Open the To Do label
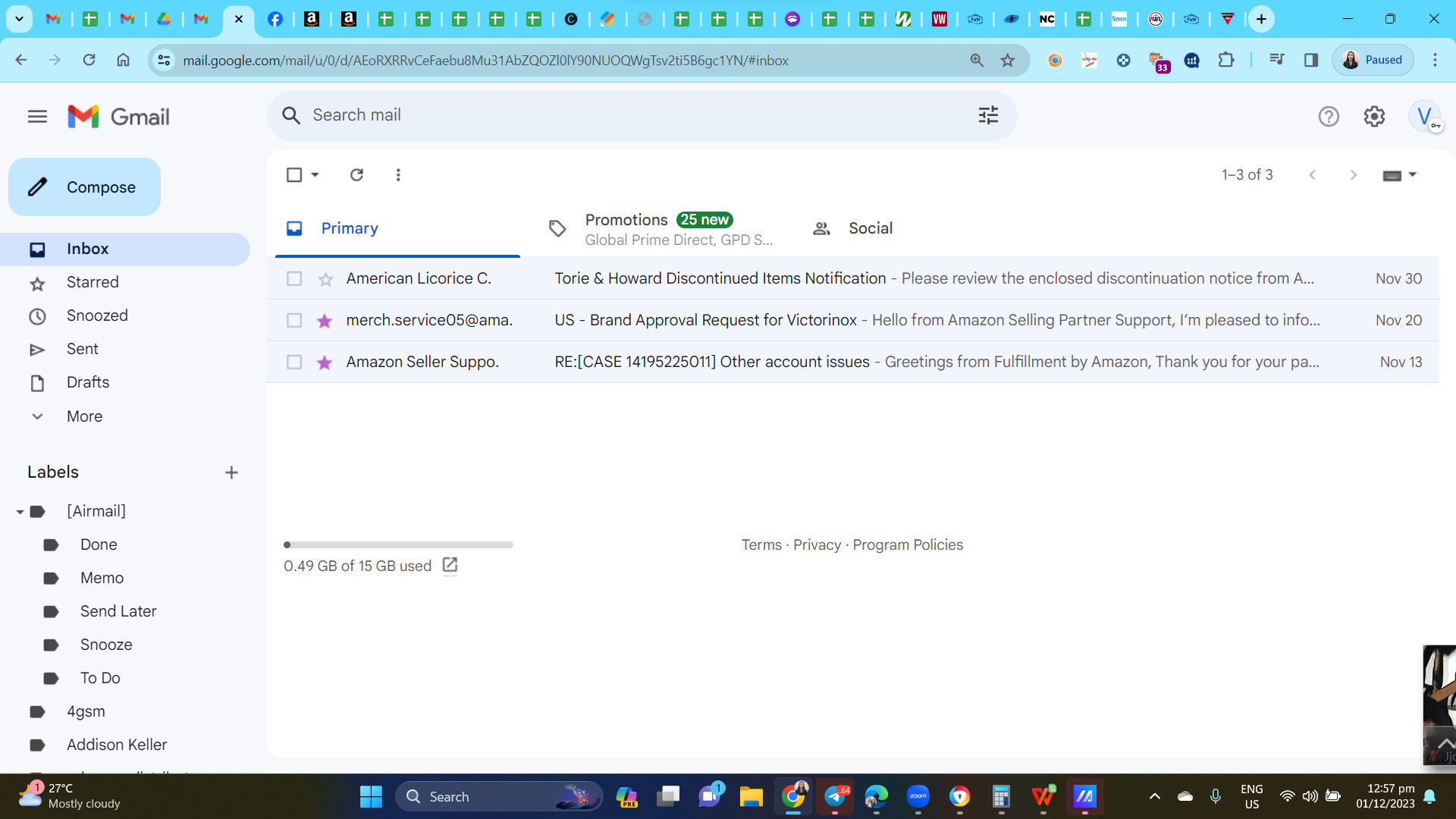Screen dimensions: 1456x819 pyautogui.click(x=100, y=679)
